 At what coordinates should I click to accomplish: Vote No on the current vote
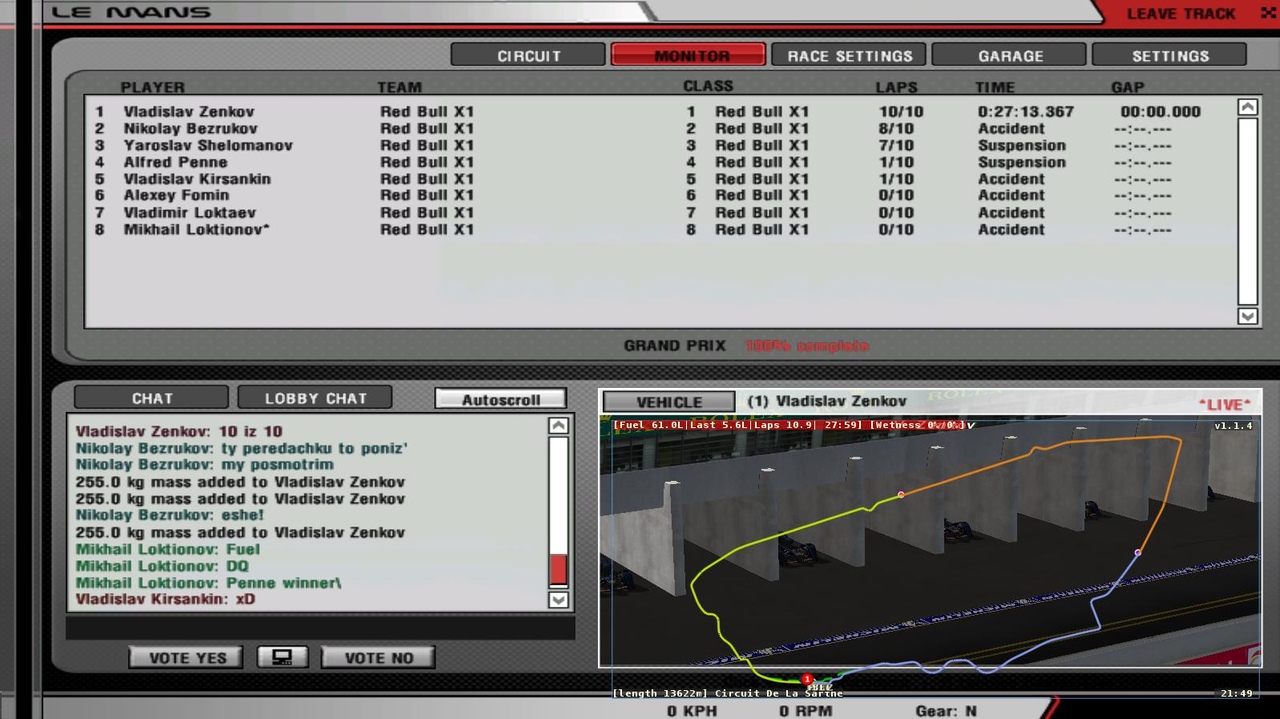click(378, 657)
